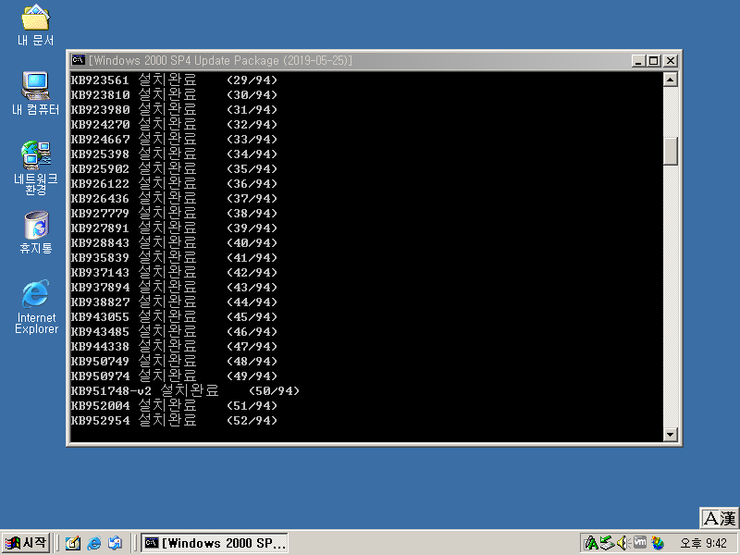740x555 pixels.
Task: Click the KB935839 line in console
Action: pyautogui.click(x=174, y=257)
